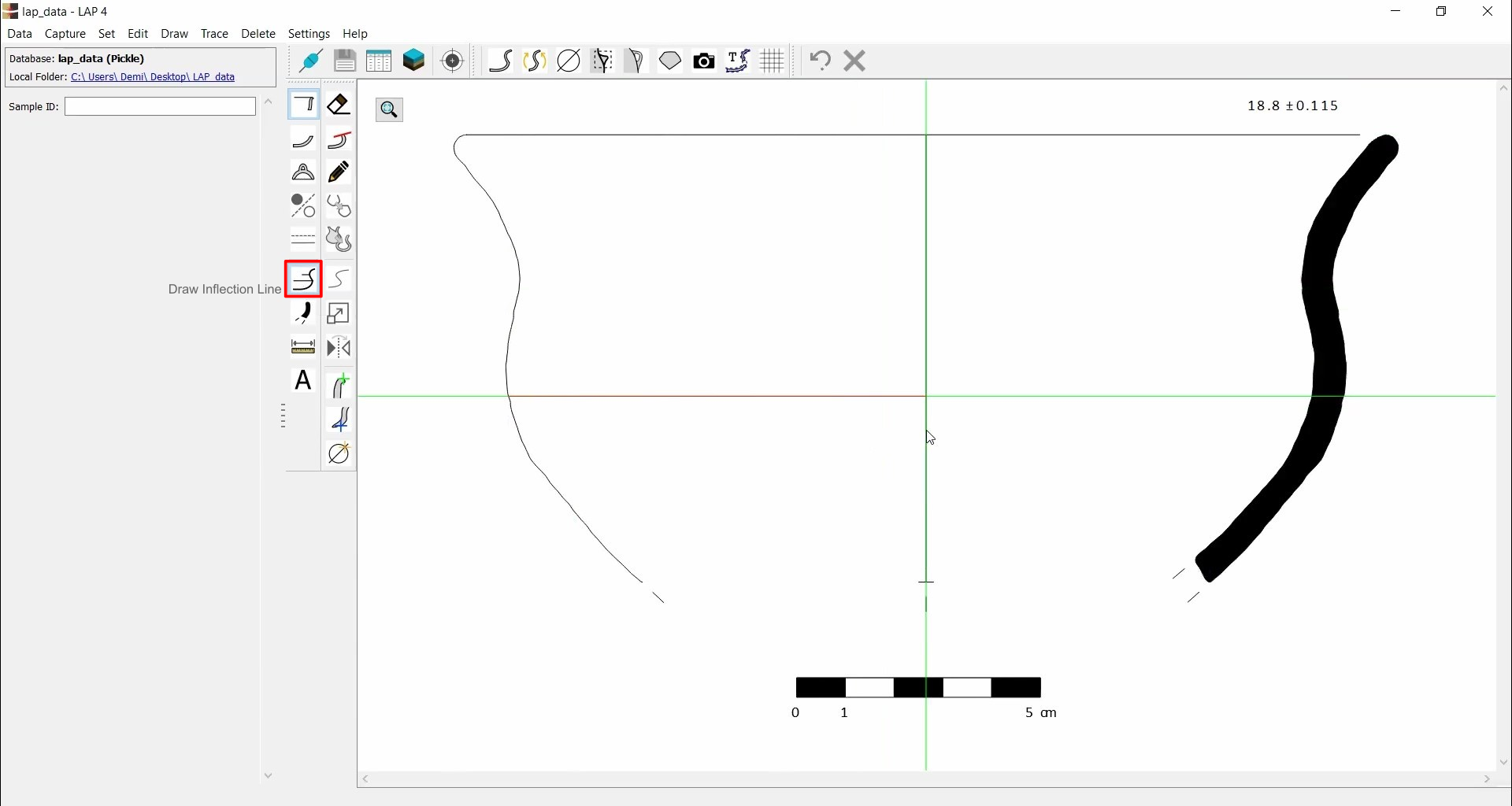Click the canvas vertical scrollbar down arrow
Screen dimensions: 1512x806
pos(1504,763)
